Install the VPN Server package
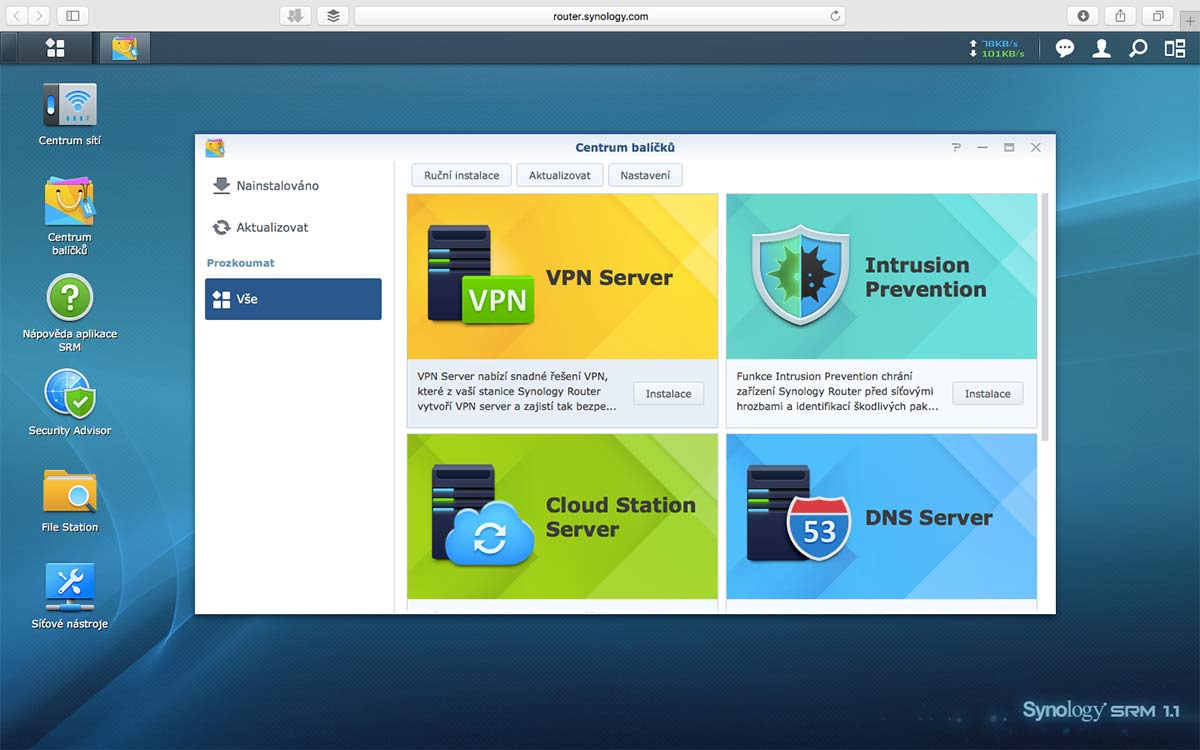This screenshot has height=750, width=1200. tap(668, 394)
